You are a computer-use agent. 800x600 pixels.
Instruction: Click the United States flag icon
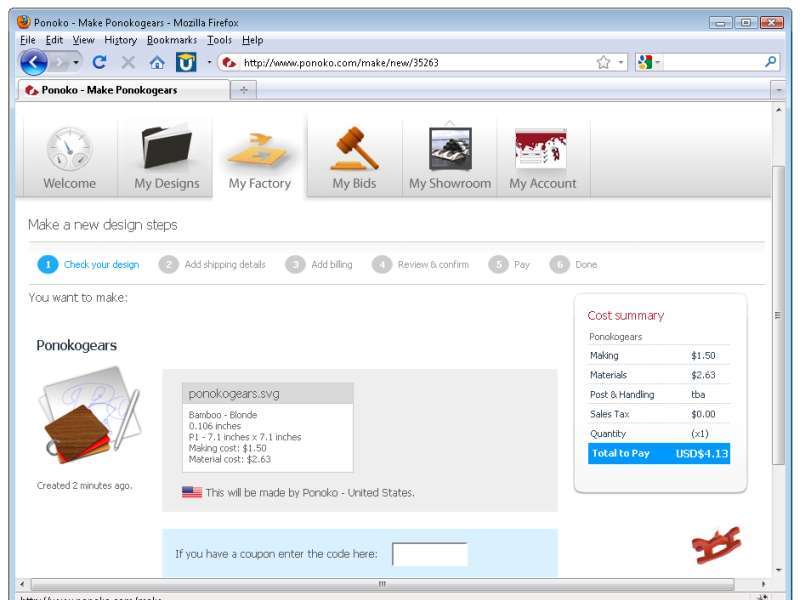click(x=192, y=492)
